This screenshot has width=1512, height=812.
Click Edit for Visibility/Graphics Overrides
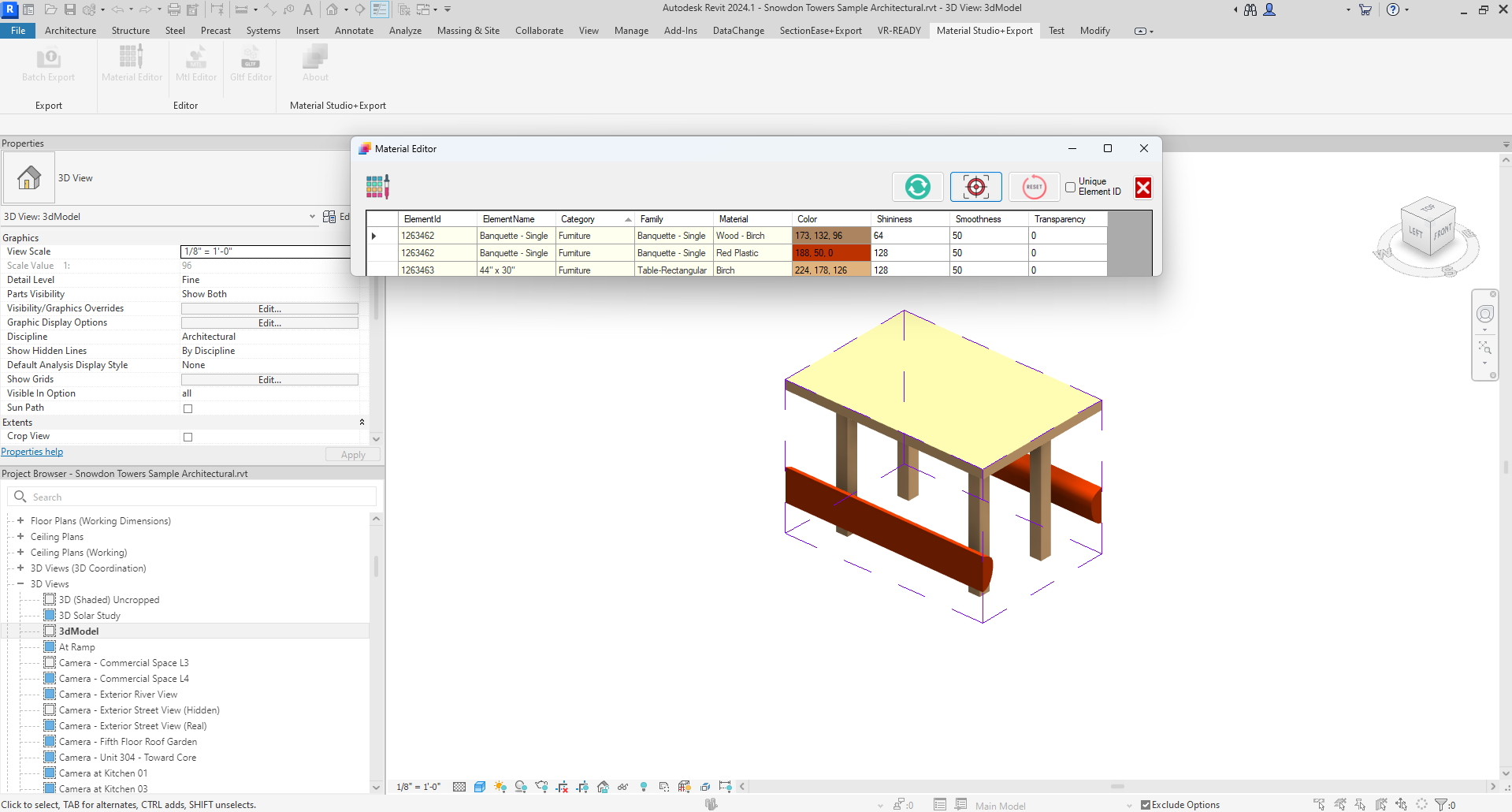click(x=269, y=309)
